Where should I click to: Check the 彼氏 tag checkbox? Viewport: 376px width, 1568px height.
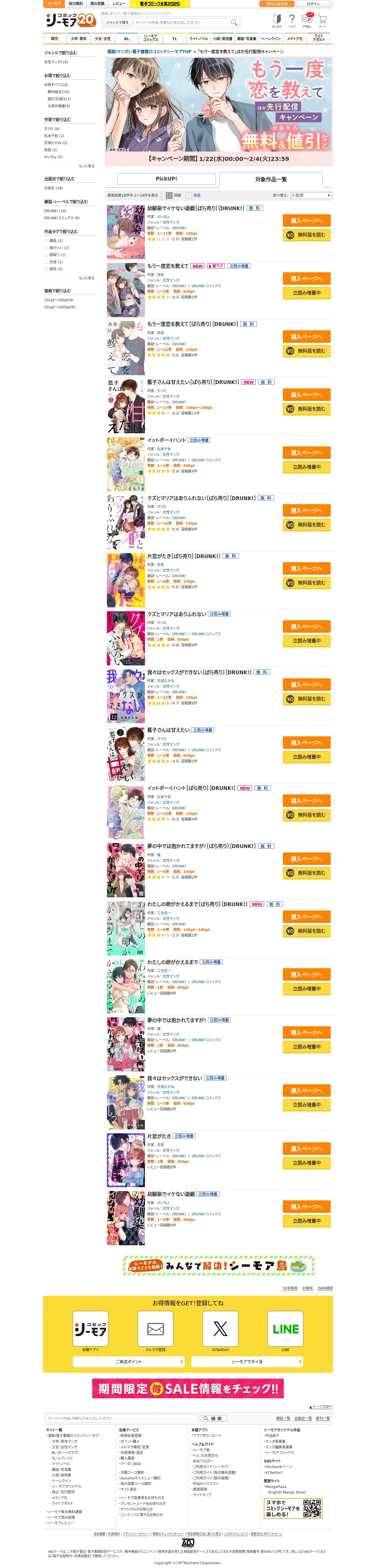coord(46,269)
